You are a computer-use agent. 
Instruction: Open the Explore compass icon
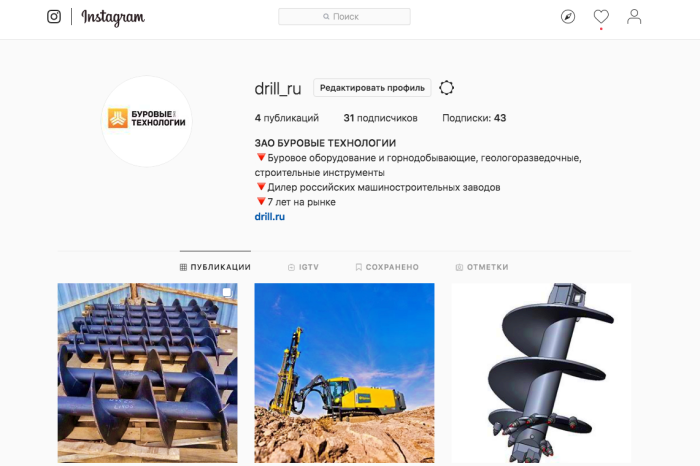click(568, 17)
